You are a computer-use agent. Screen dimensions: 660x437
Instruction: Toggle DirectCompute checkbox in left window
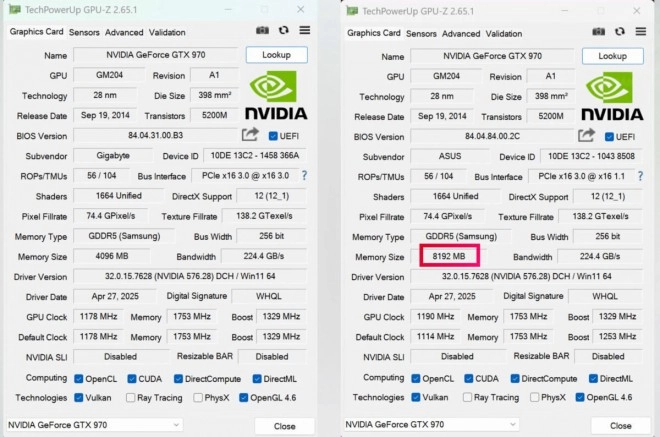(x=178, y=378)
